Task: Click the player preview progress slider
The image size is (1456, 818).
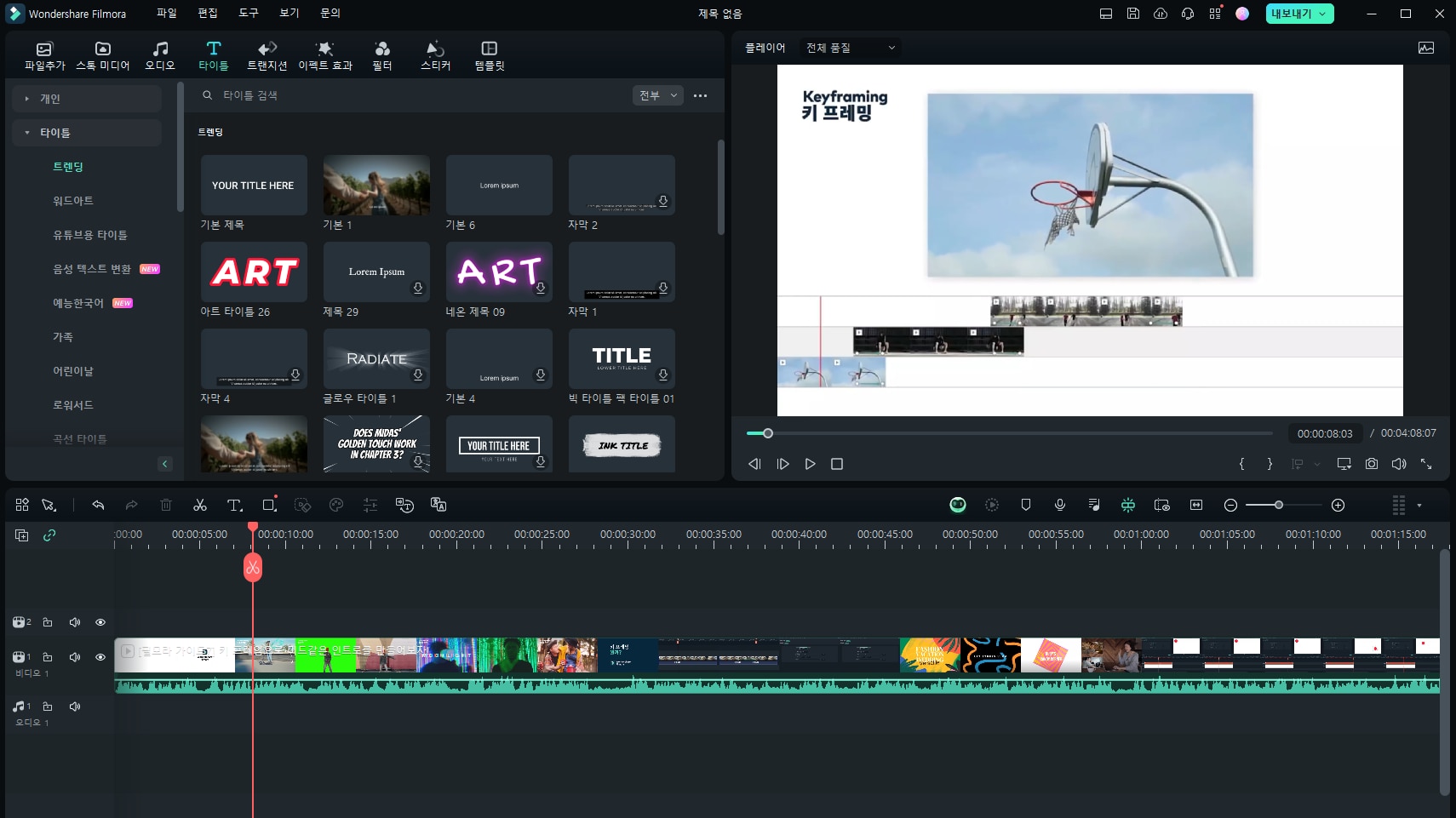Action: 1009,433
